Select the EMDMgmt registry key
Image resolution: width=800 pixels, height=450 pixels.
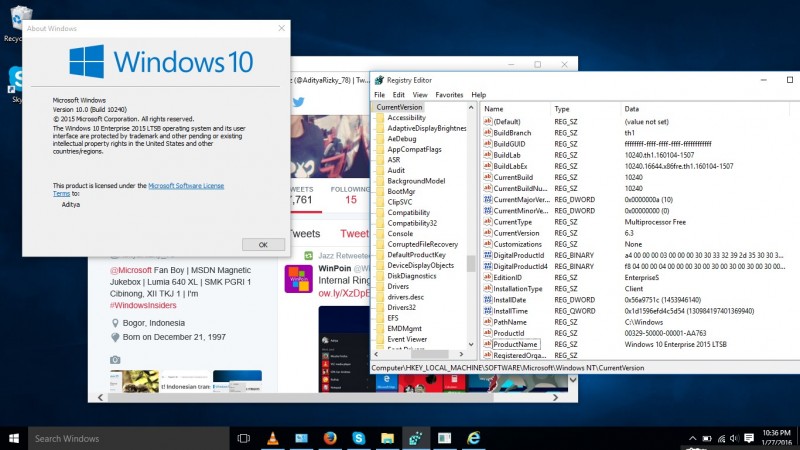point(404,329)
